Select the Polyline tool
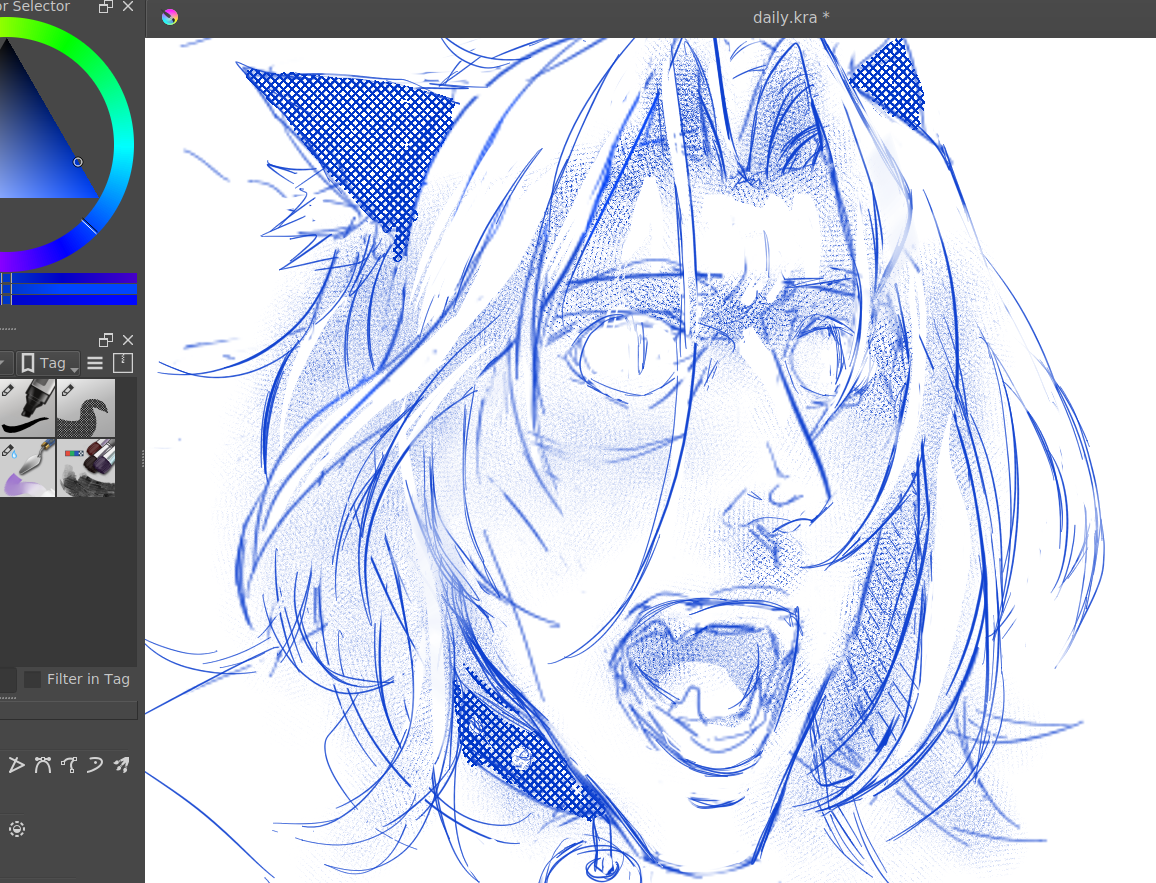Image resolution: width=1156 pixels, height=883 pixels. 16,766
